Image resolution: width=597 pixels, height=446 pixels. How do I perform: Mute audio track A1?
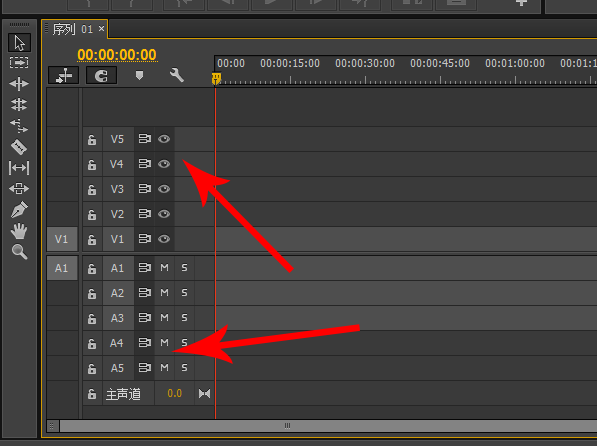pyautogui.click(x=164, y=268)
